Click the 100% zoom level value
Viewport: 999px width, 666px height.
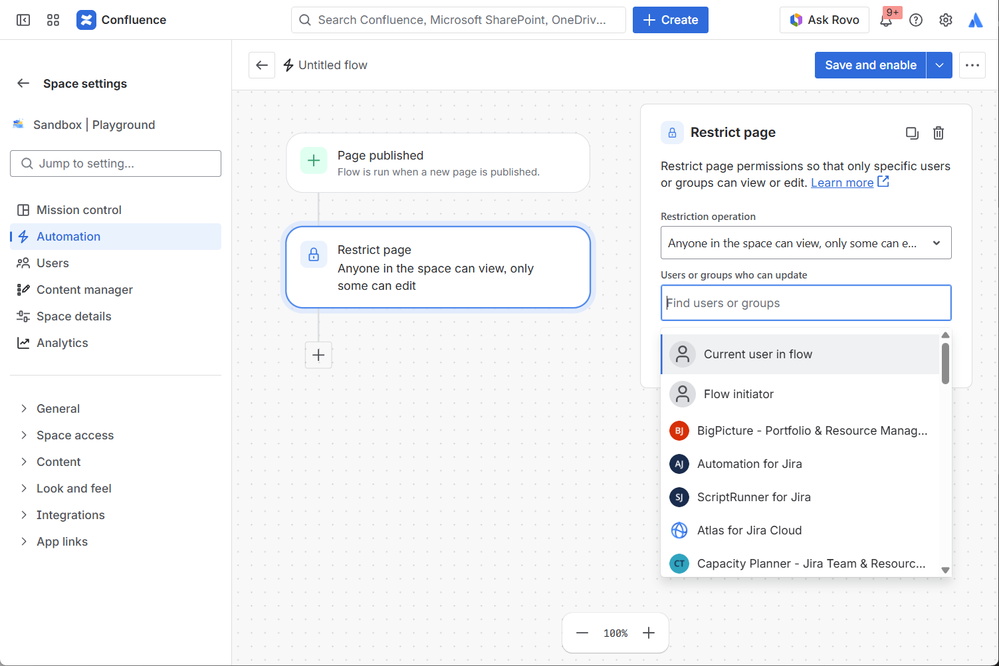point(615,633)
